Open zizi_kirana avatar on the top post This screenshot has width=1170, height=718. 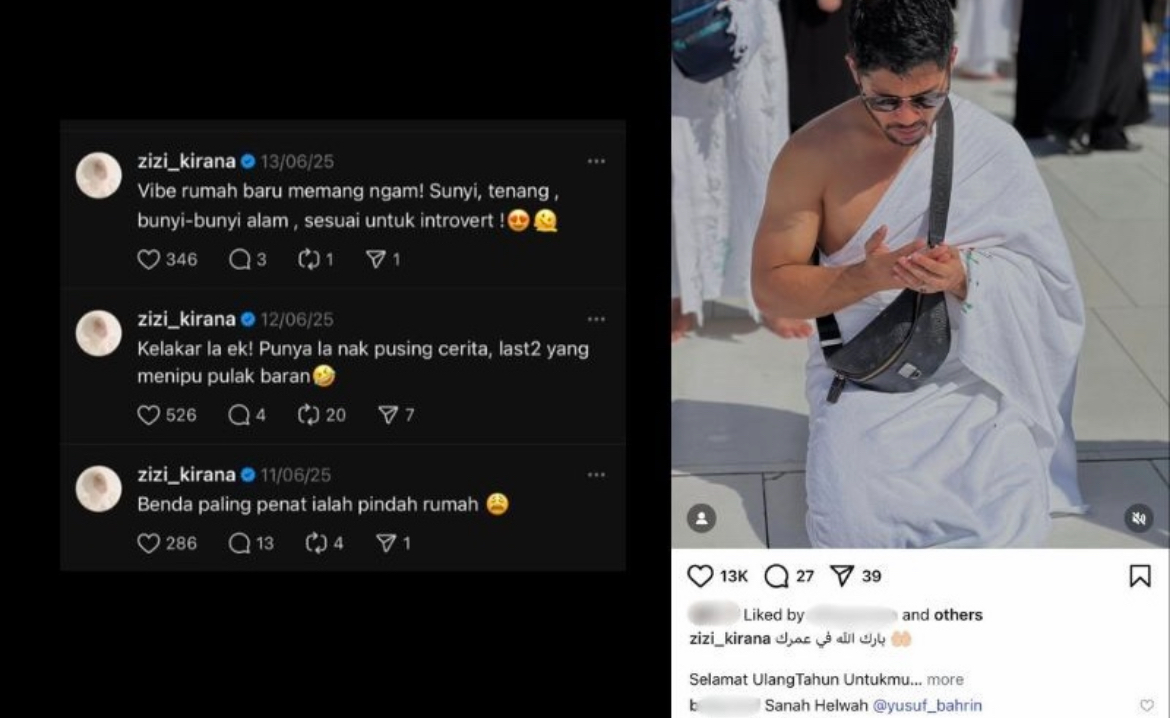coord(98,175)
